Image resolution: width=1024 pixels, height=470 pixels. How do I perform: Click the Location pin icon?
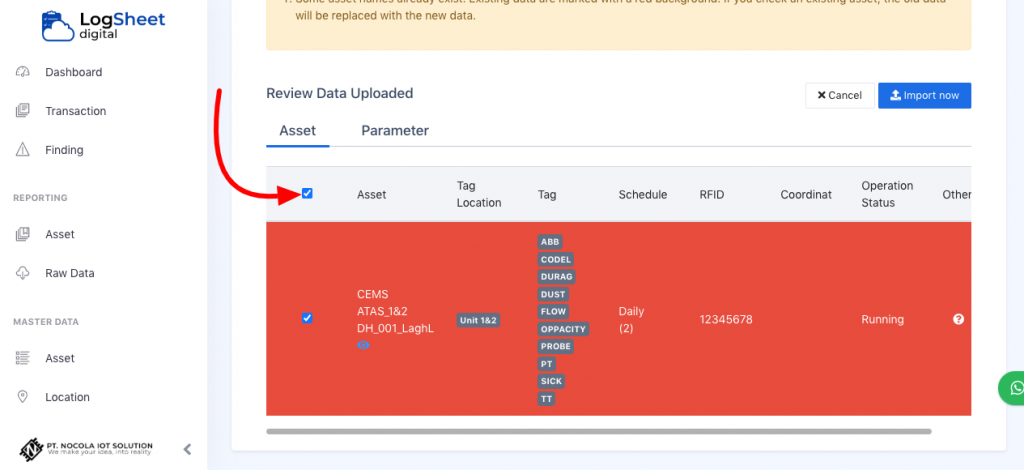23,397
